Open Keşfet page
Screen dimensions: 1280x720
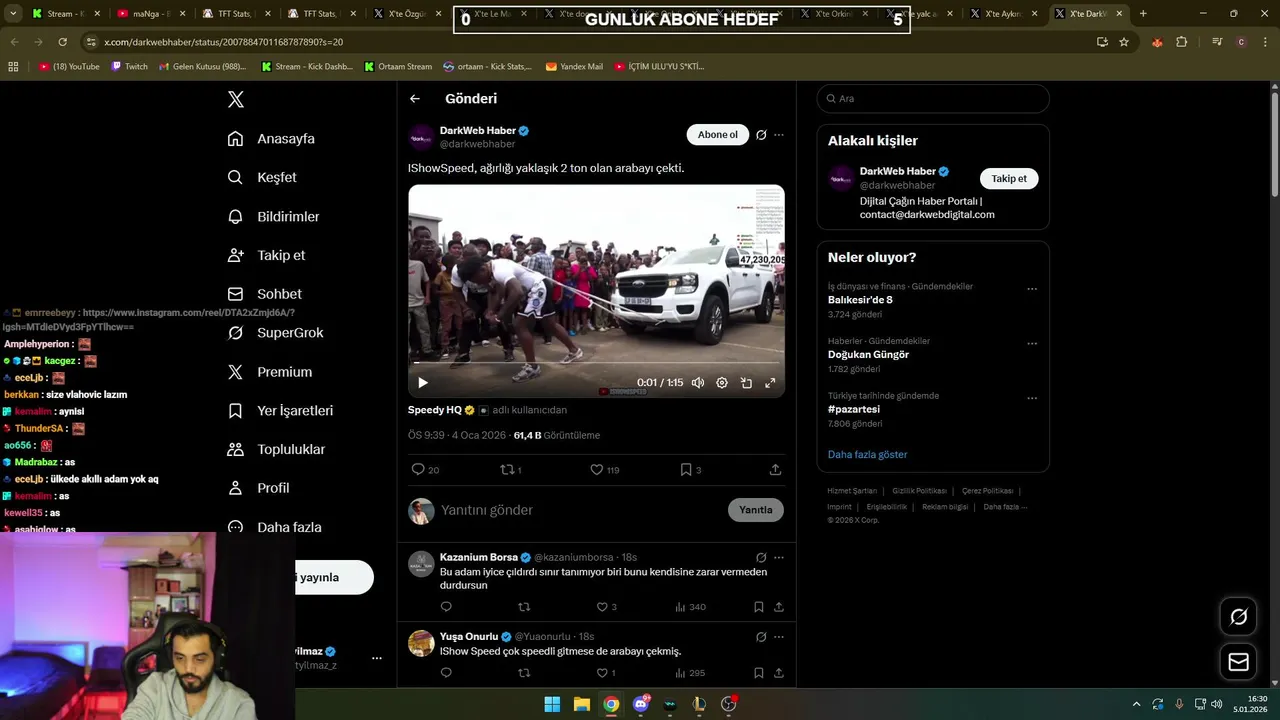click(x=262, y=177)
